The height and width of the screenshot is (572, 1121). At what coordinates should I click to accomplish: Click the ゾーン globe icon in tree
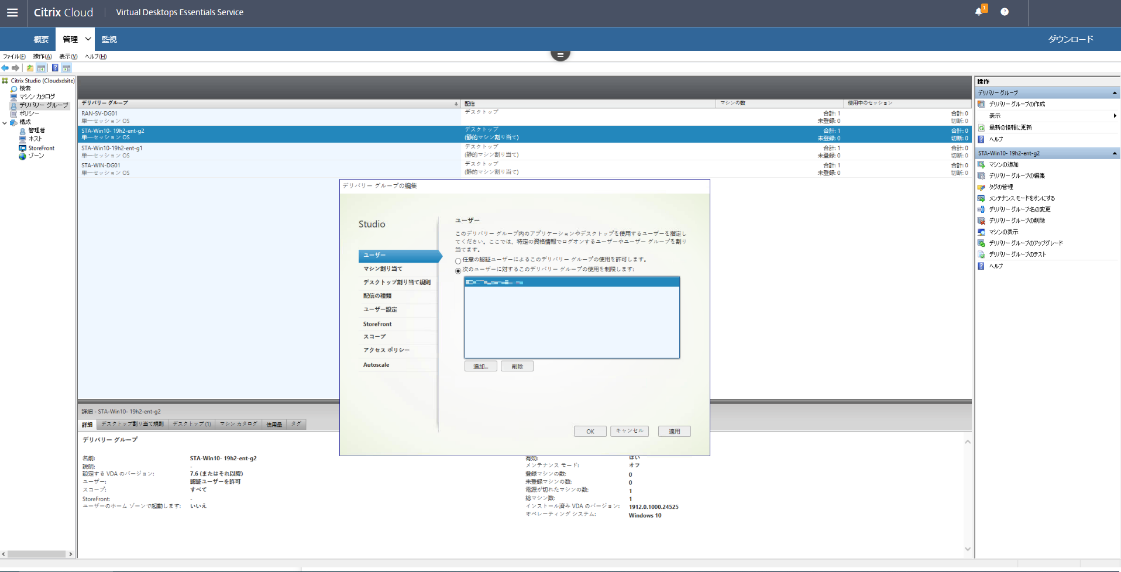[22, 156]
